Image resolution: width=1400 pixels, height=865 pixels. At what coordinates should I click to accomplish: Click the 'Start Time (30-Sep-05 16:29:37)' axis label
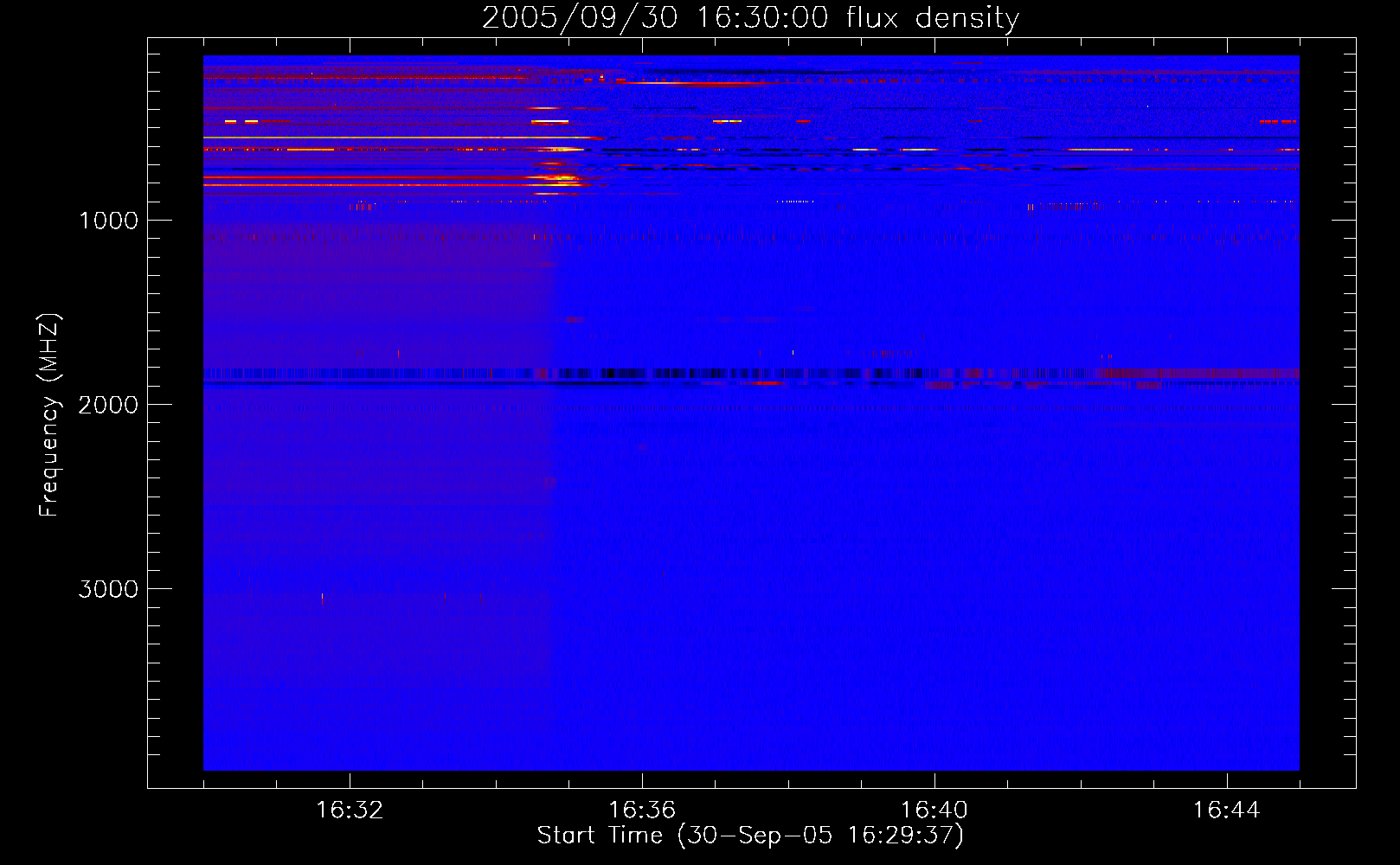click(750, 836)
